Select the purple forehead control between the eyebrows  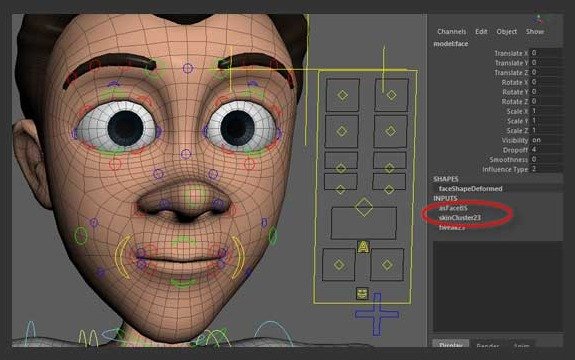point(187,68)
